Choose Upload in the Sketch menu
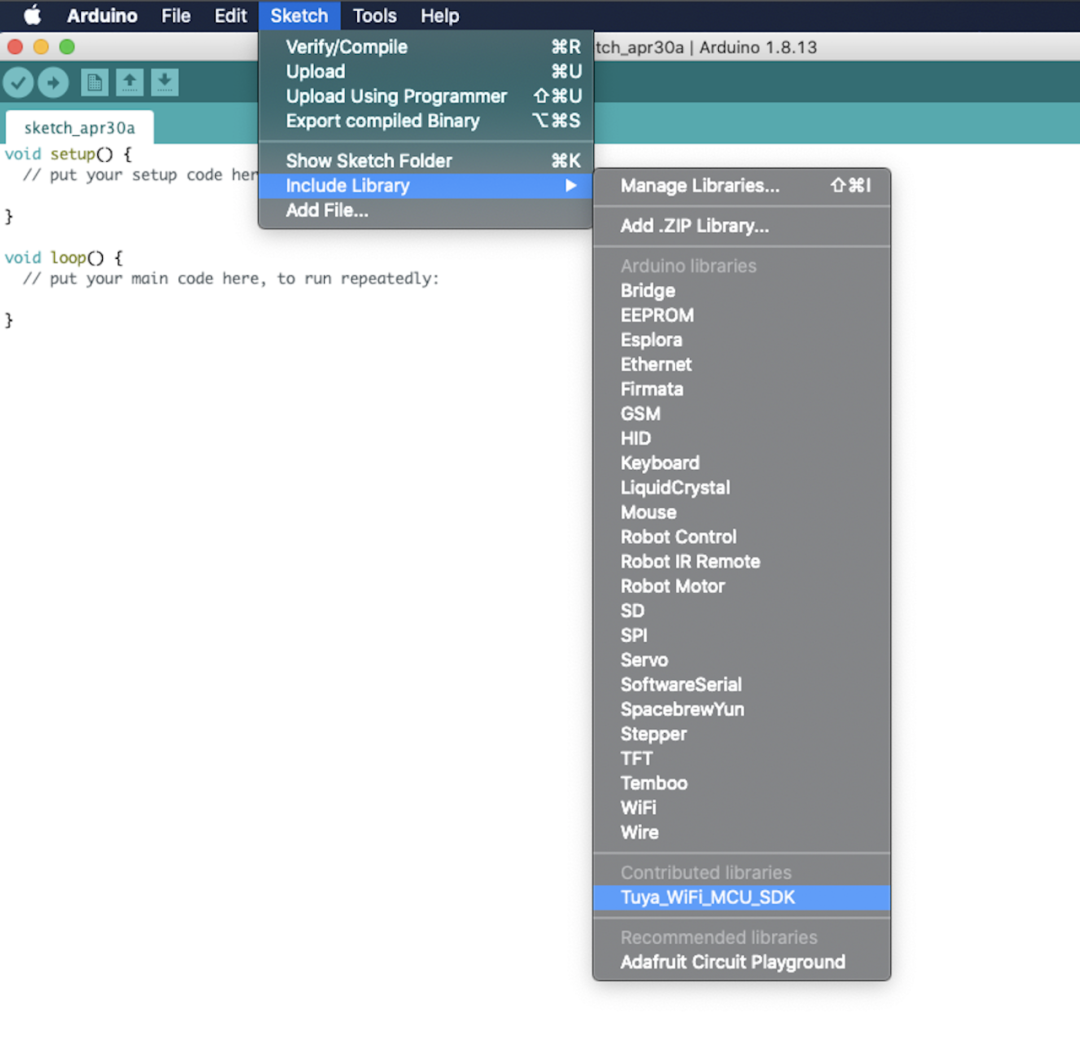 426,72
